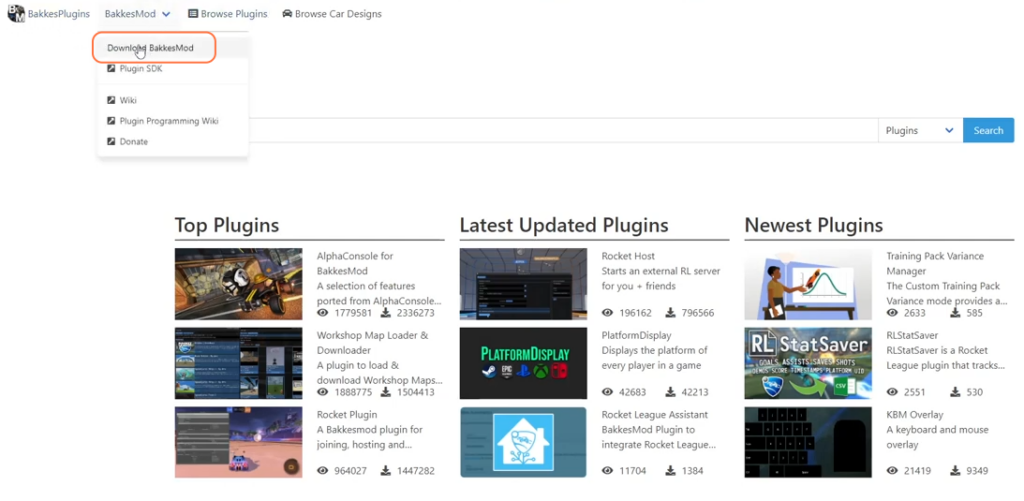Open the AlphaConsole for BakkesMod thumbnail
Screen dimensions: 1024x501
(x=238, y=283)
